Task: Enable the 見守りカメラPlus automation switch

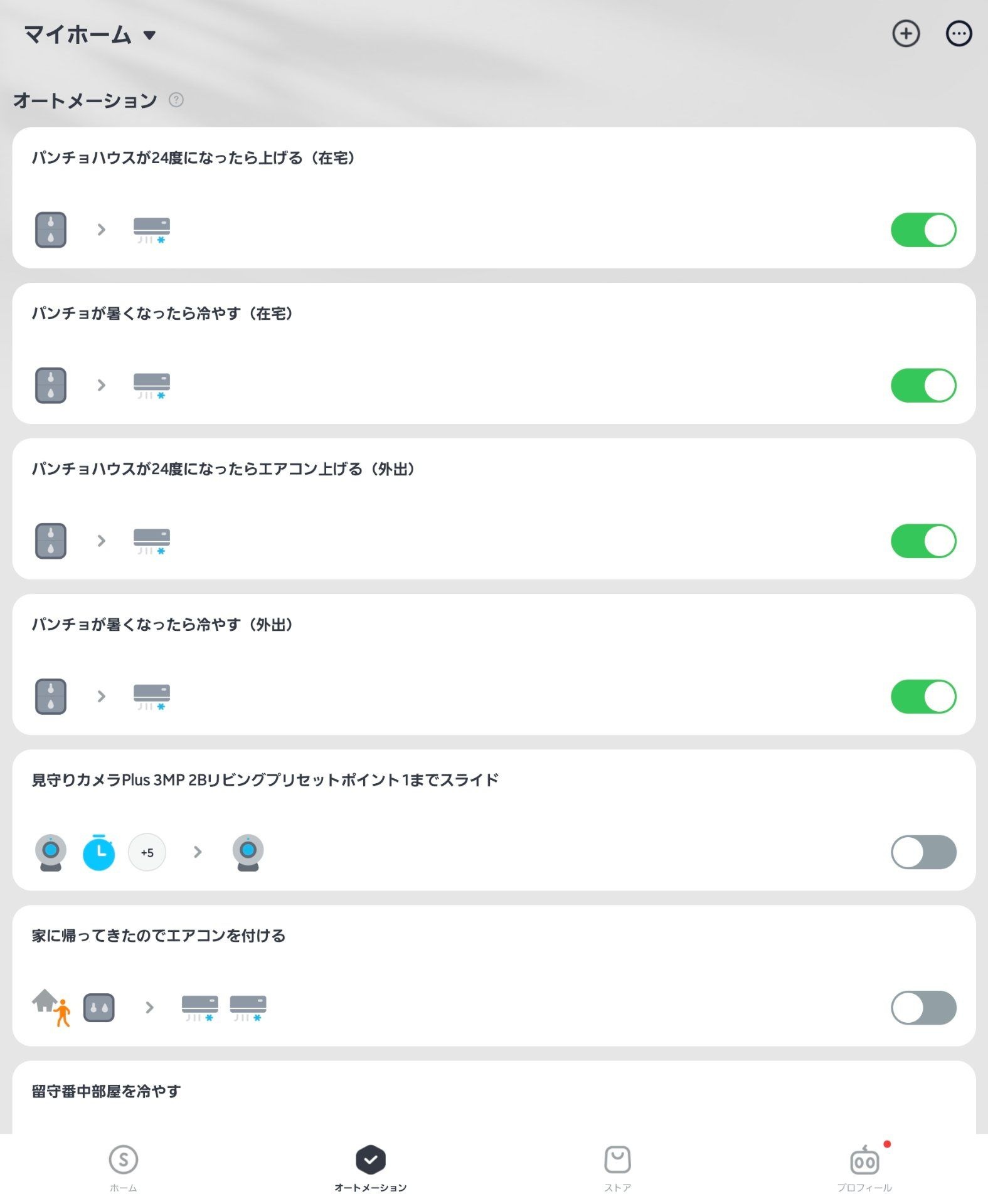Action: pos(923,852)
